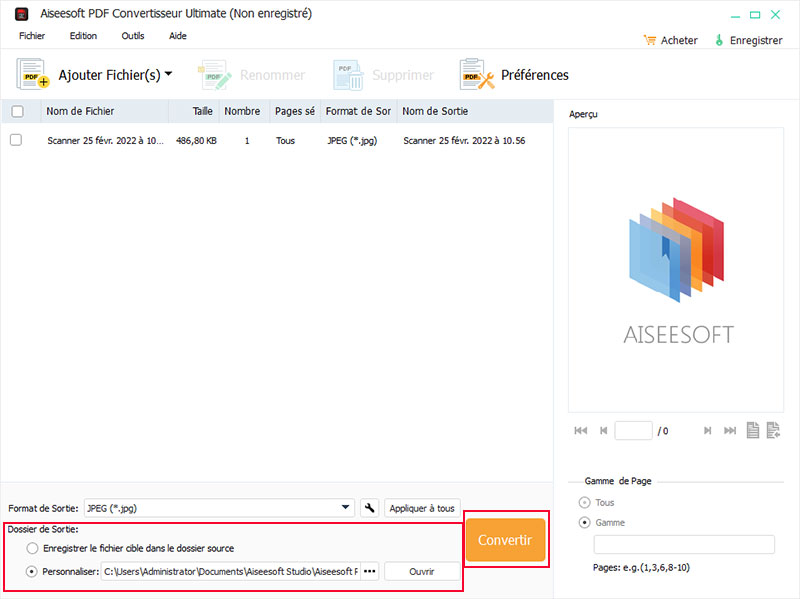Screen dimensions: 800x599
Task: Go to next page in preview
Action: 707,431
